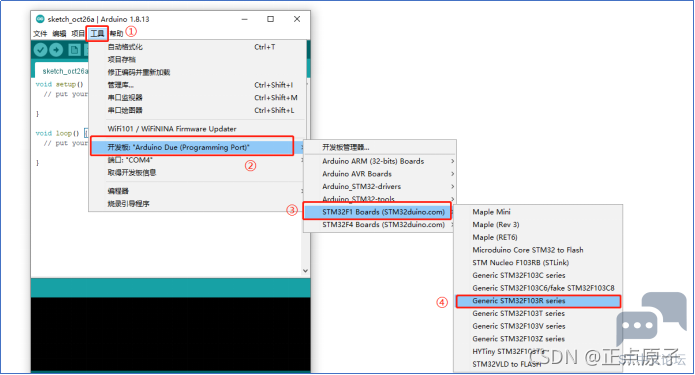This screenshot has width=695, height=375.
Task: Click the Arduino logo in title bar
Action: point(40,19)
